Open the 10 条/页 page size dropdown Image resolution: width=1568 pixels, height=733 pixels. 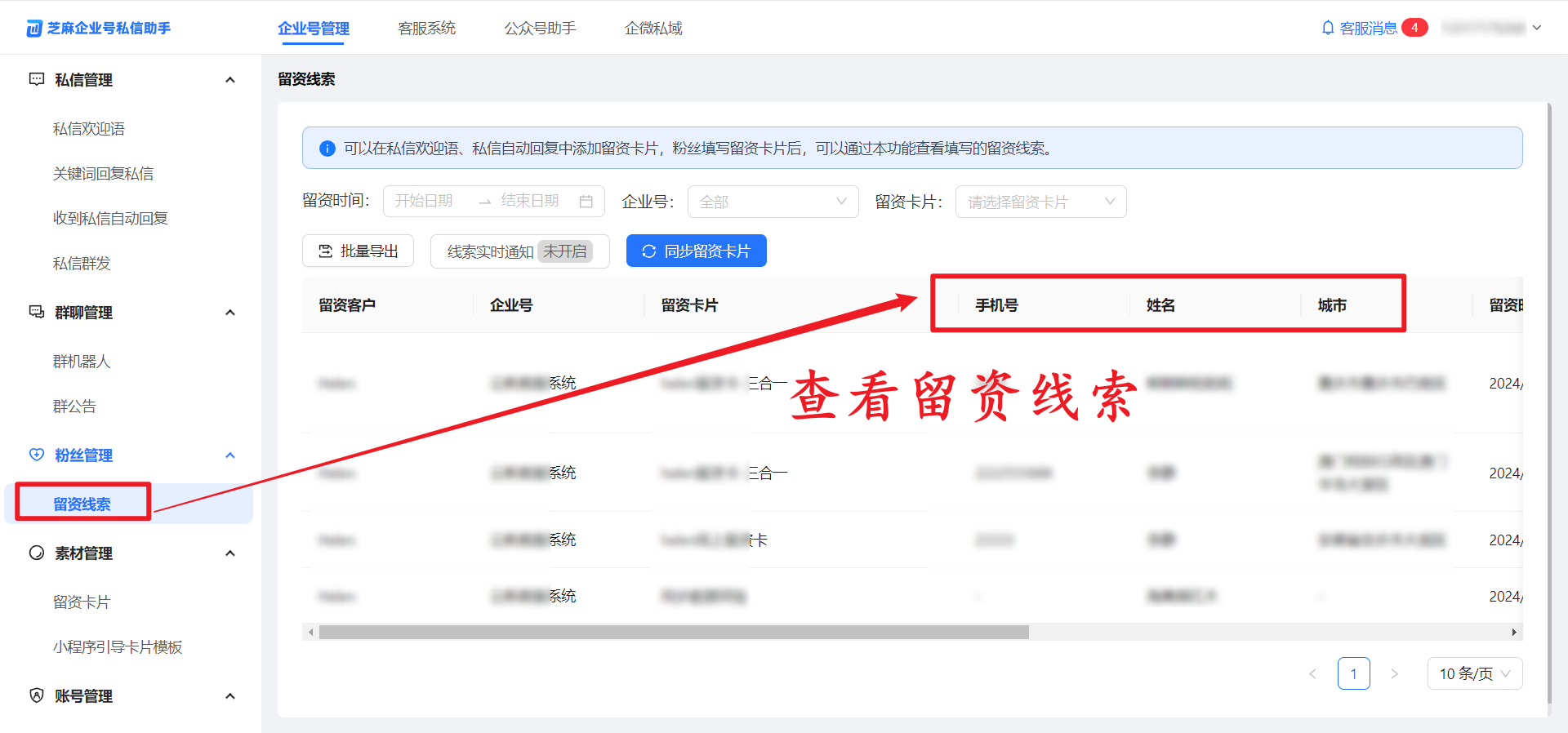(1475, 673)
